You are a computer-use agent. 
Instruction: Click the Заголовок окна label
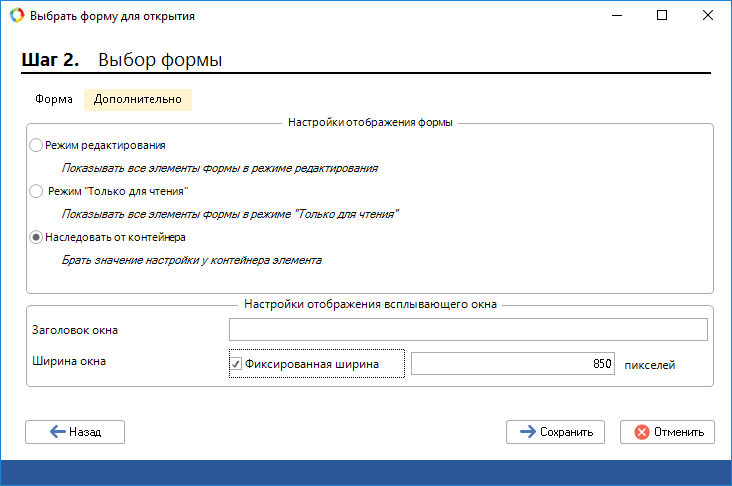pyautogui.click(x=75, y=330)
